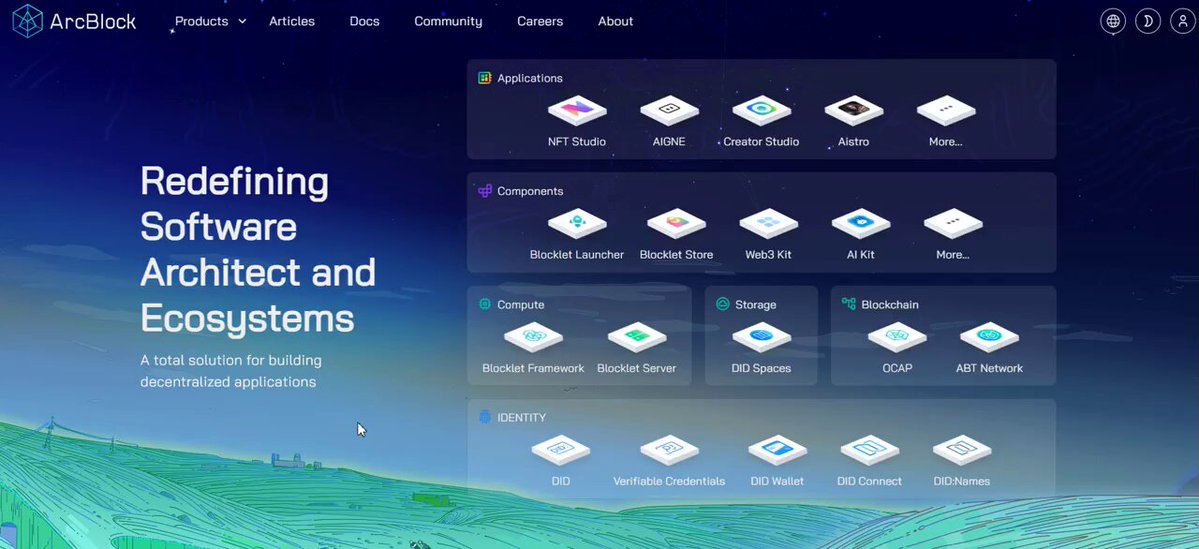1199x549 pixels.
Task: Open the DID:Names tile icon
Action: pyautogui.click(x=962, y=450)
